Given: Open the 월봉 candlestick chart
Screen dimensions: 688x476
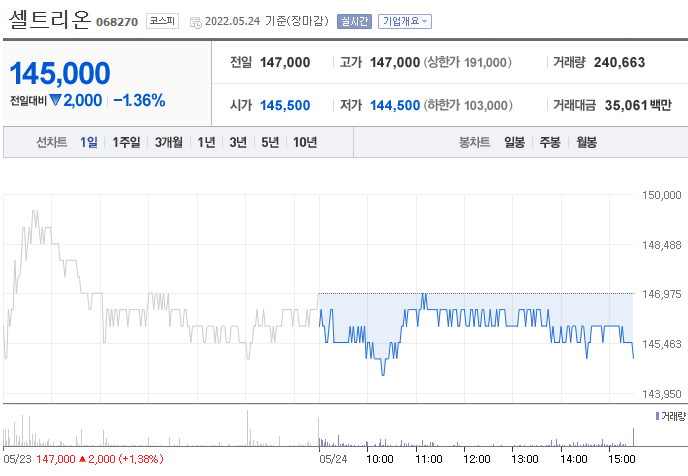Looking at the screenshot, I should (586, 142).
